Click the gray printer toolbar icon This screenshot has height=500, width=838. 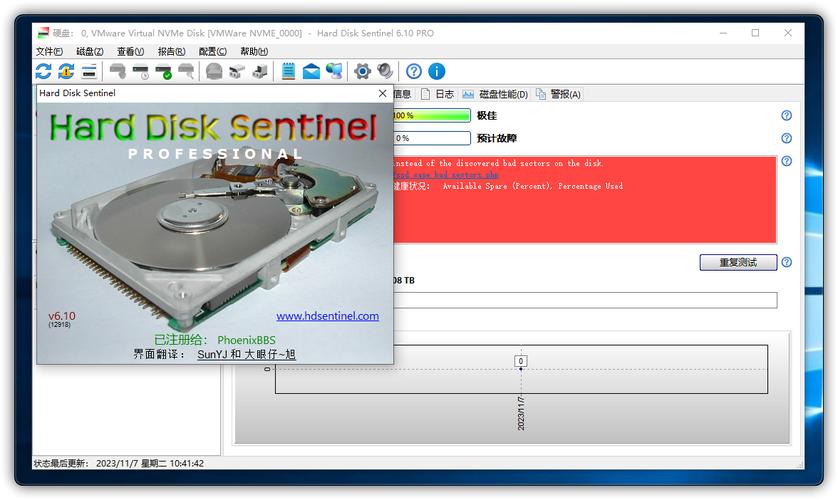[x=237, y=71]
